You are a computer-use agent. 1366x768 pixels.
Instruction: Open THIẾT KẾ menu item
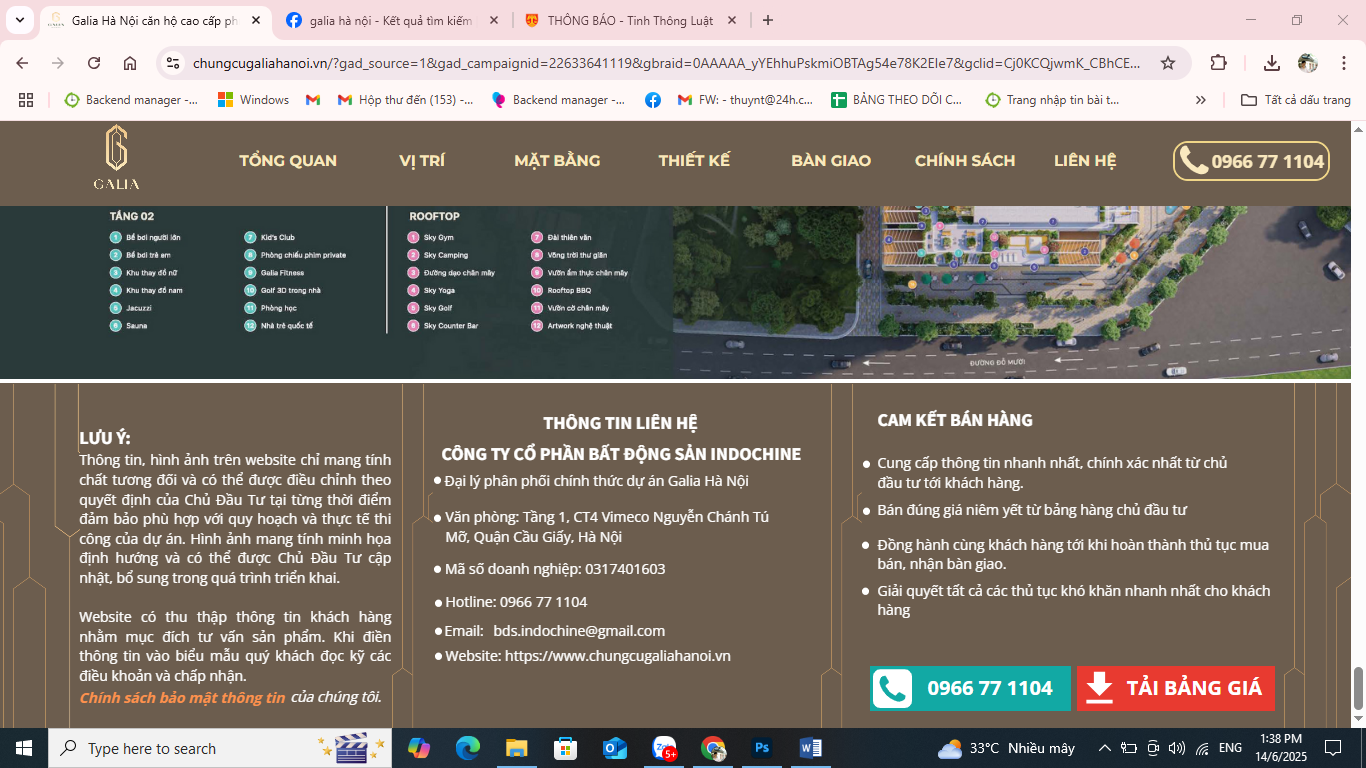click(694, 161)
